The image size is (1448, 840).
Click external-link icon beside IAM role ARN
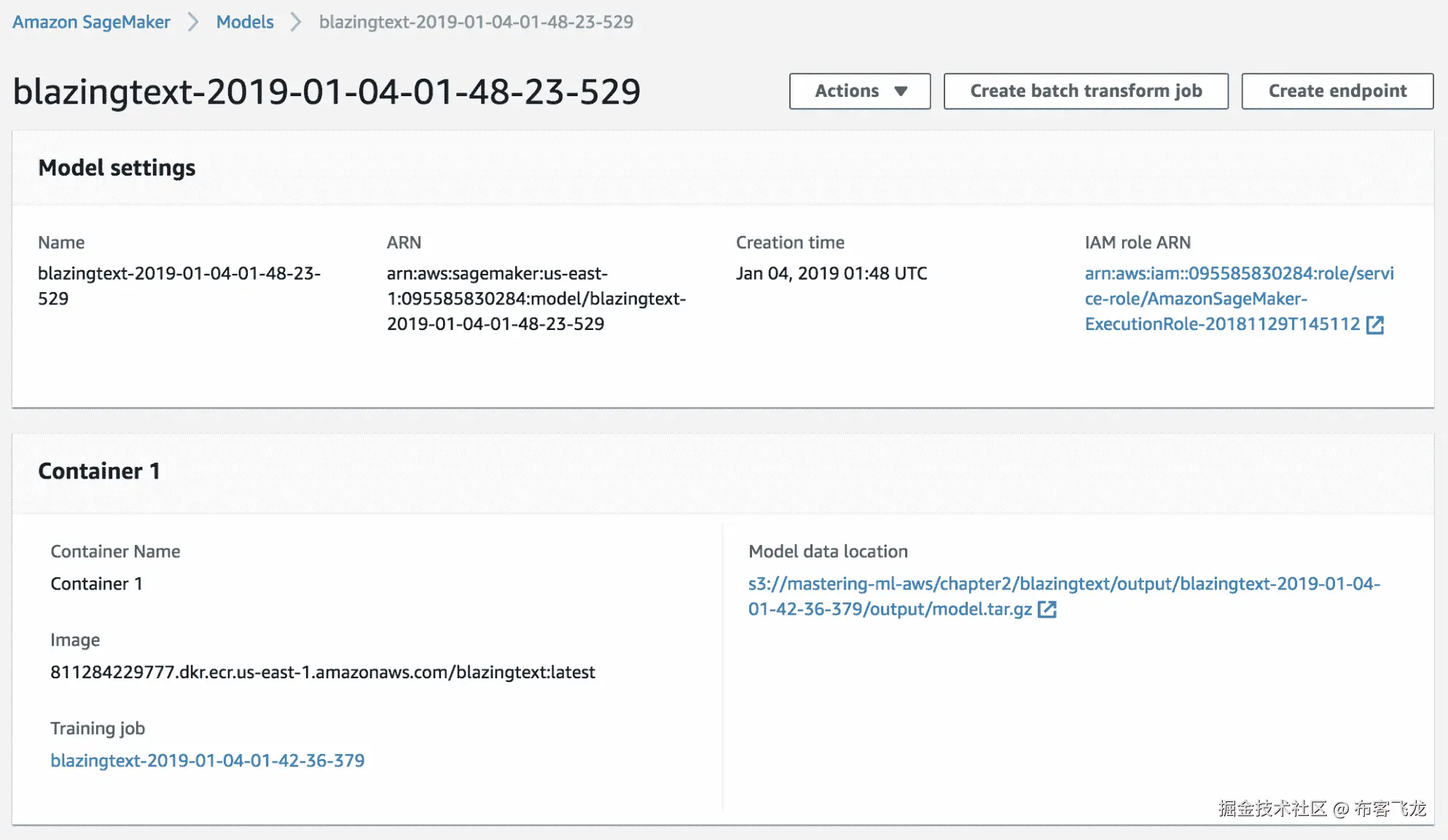tap(1375, 324)
